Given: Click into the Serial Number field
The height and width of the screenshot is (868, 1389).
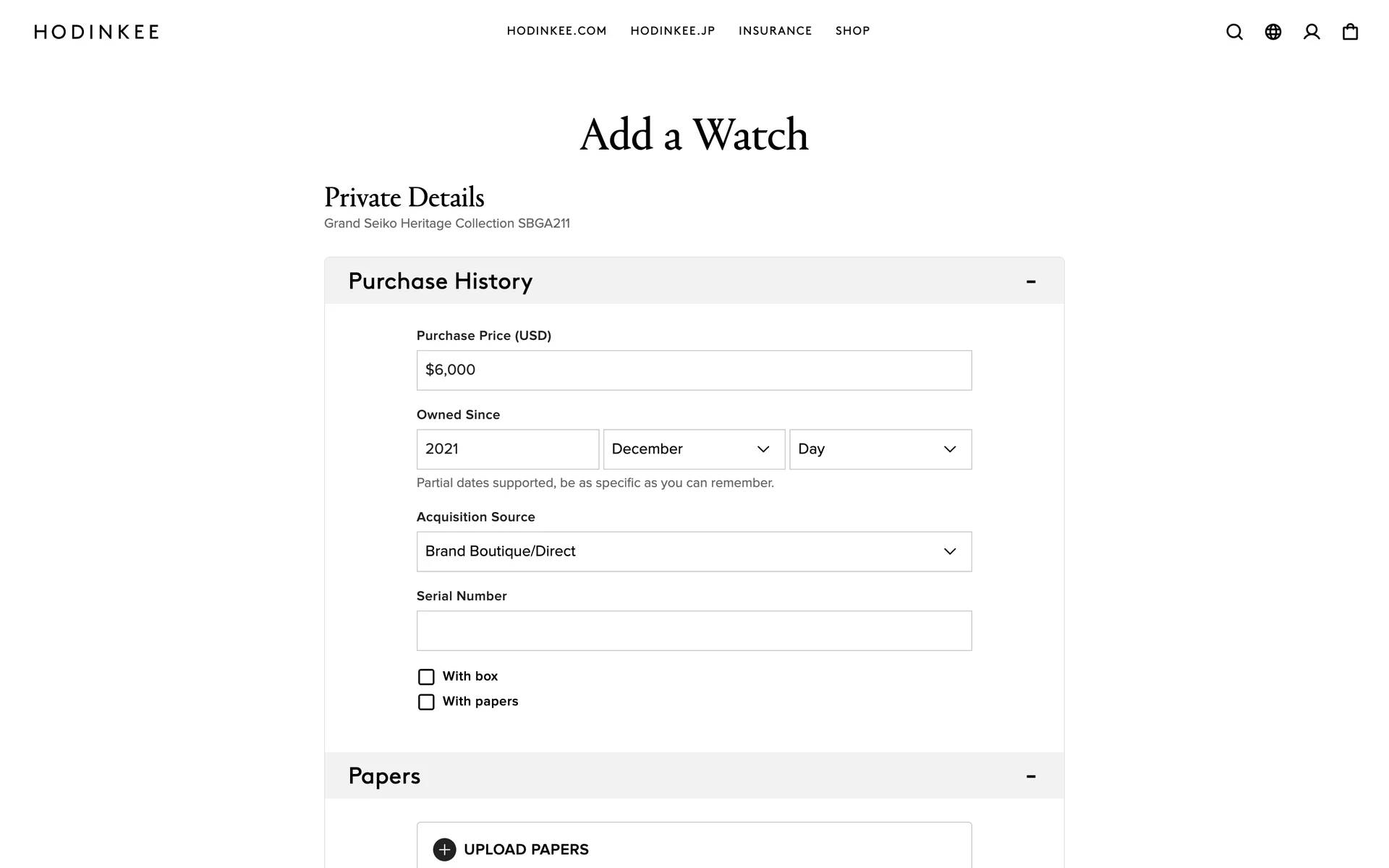Looking at the screenshot, I should pos(694,631).
